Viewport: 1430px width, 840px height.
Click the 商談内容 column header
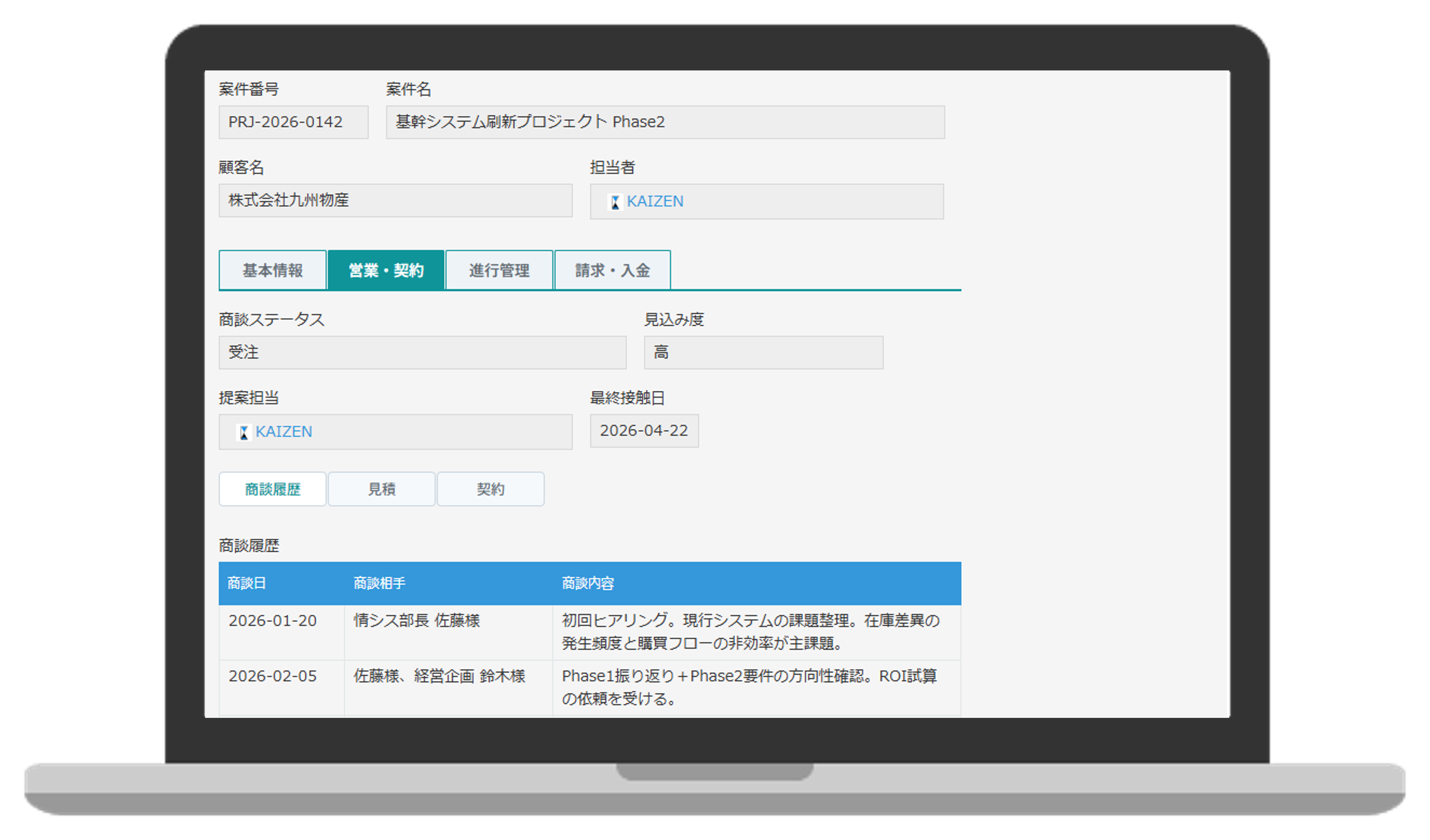[x=587, y=583]
